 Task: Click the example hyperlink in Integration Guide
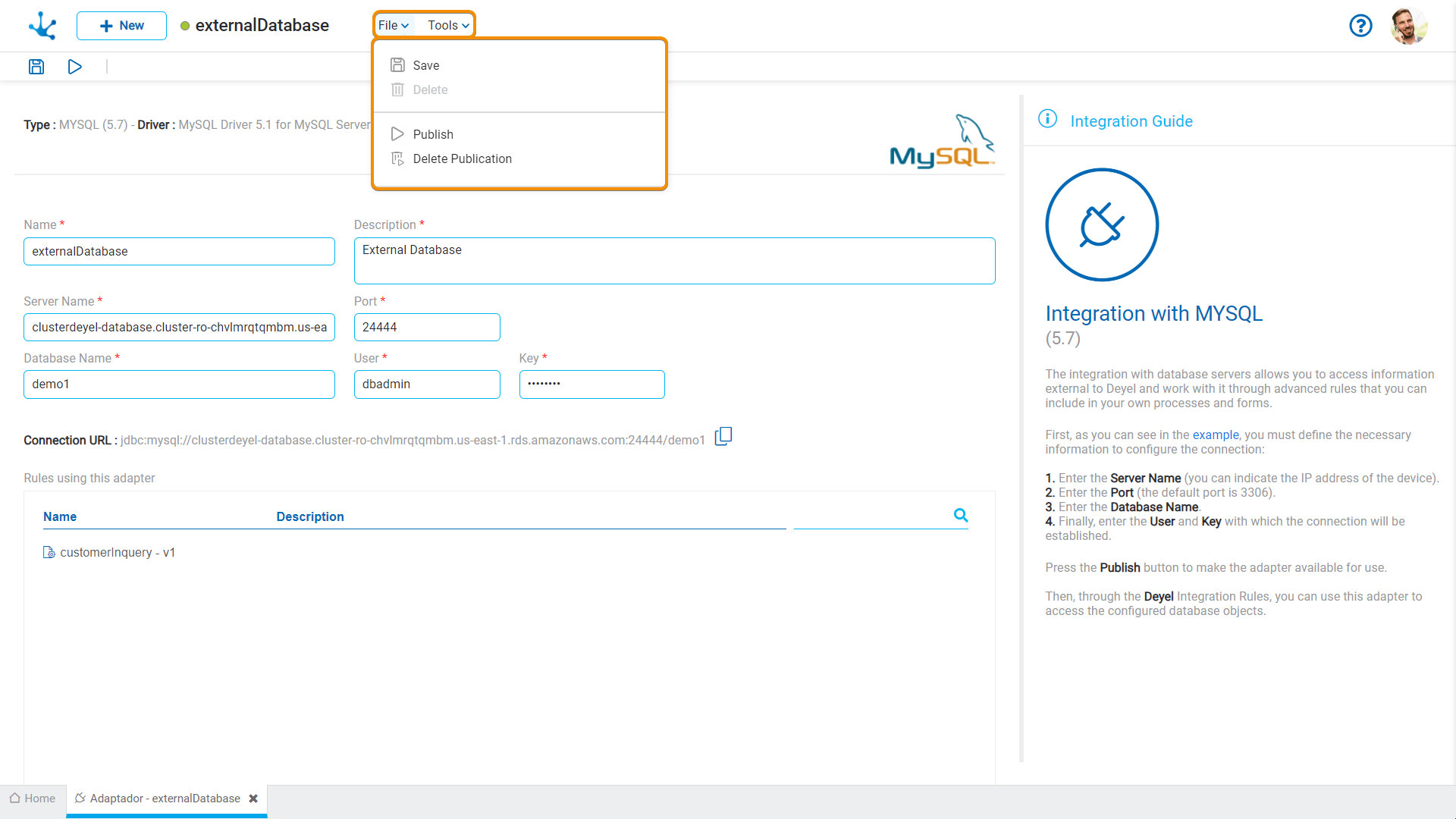[1215, 434]
